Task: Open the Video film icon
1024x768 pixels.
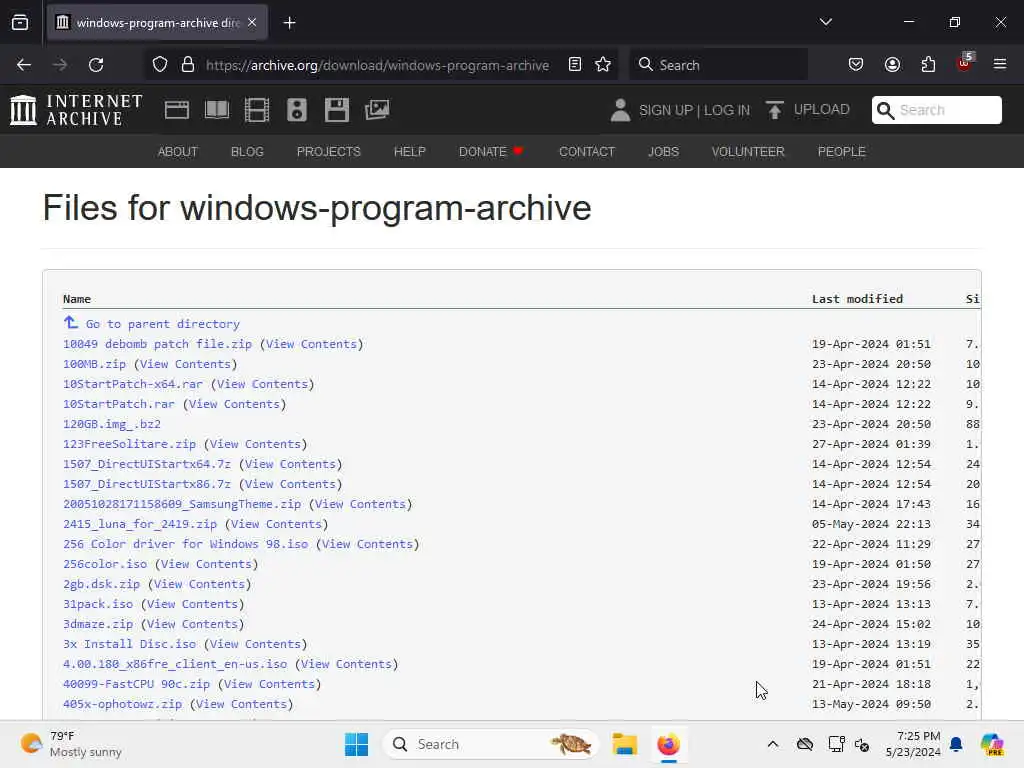Action: tap(257, 110)
